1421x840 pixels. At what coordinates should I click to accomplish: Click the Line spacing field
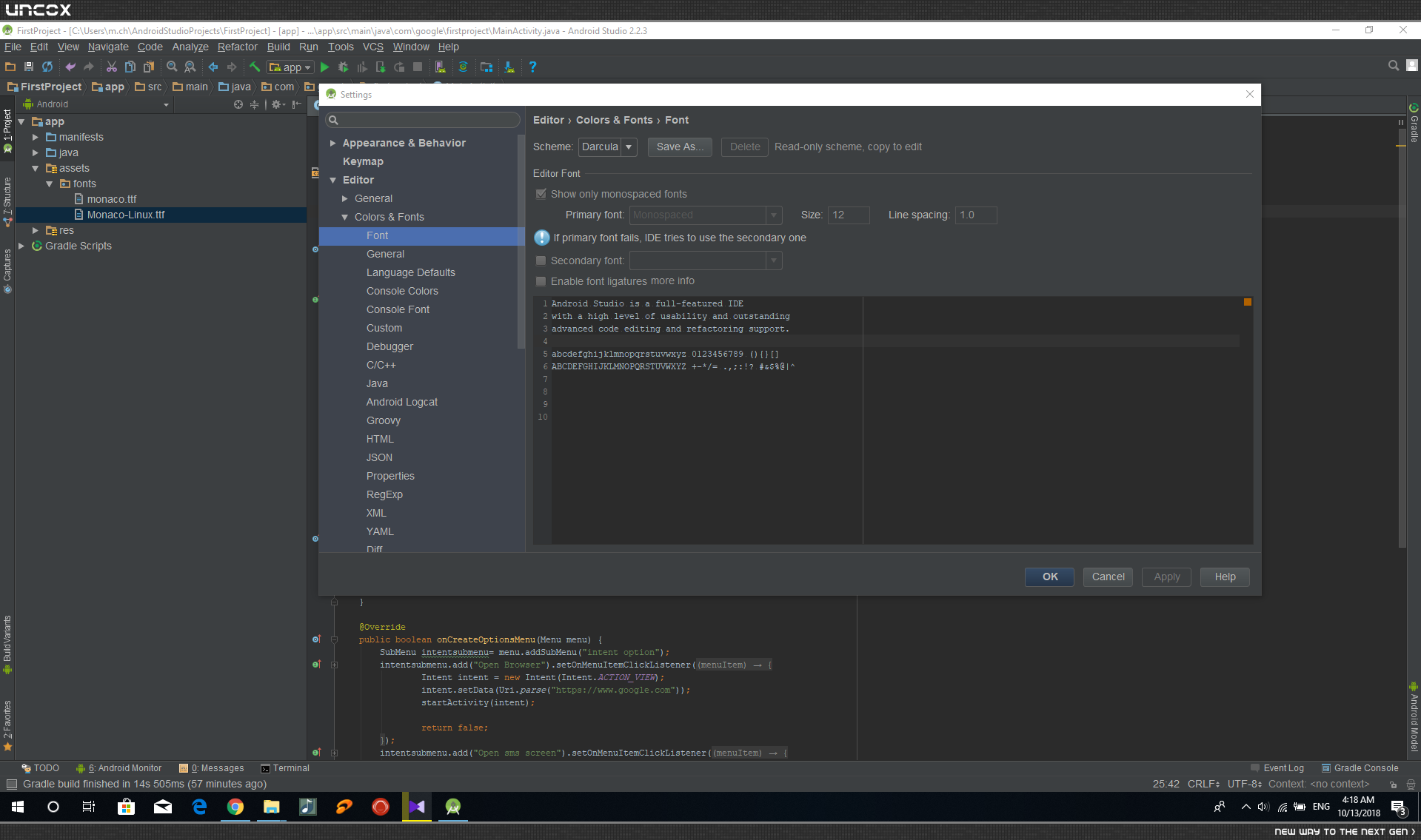(976, 215)
